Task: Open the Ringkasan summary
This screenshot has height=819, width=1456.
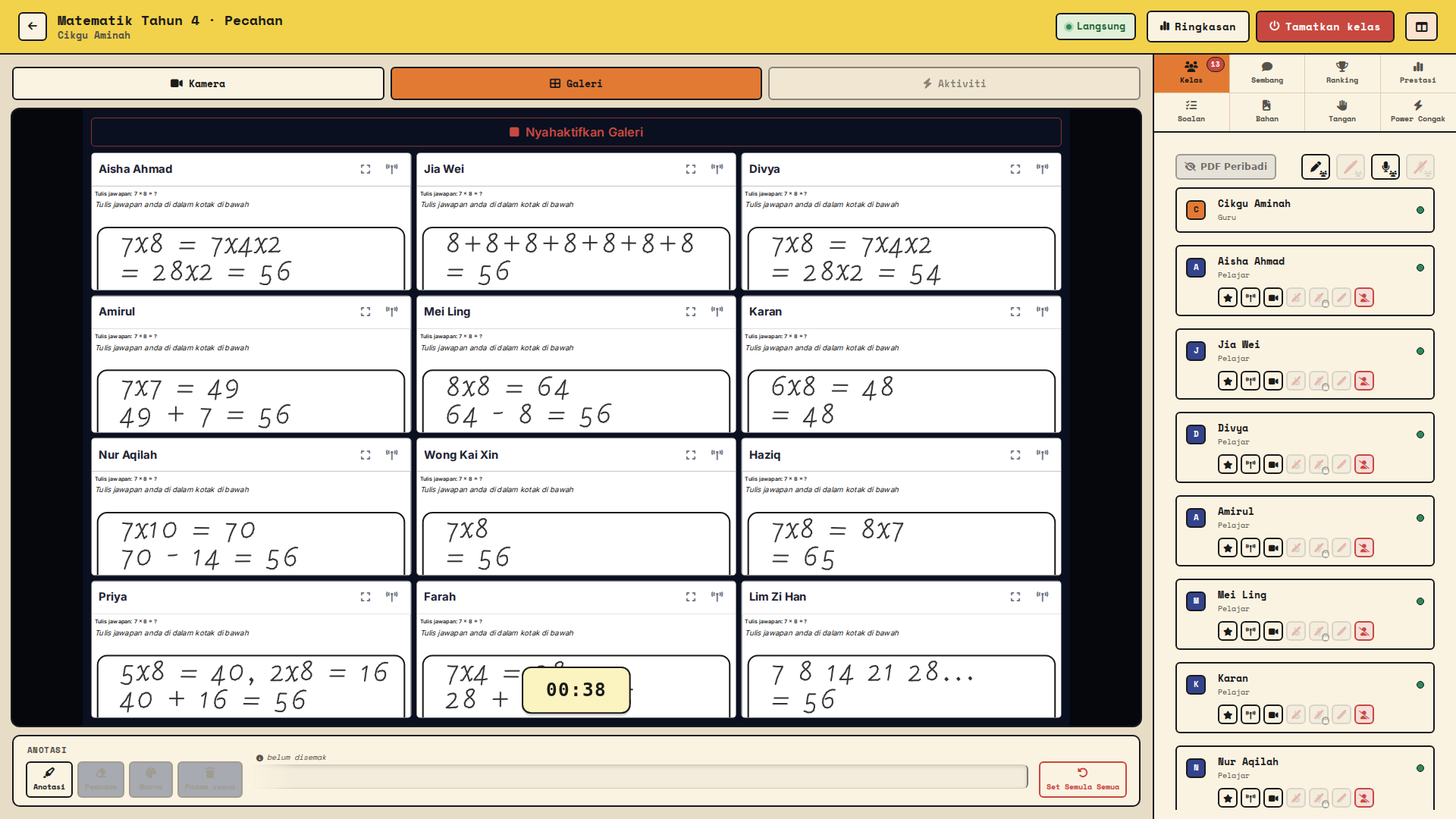Action: (1197, 27)
